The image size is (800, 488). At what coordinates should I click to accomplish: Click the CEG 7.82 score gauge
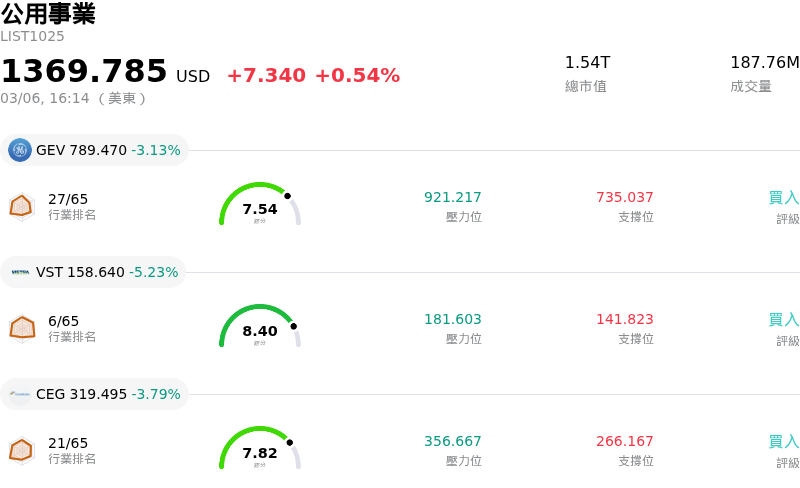coord(260,449)
